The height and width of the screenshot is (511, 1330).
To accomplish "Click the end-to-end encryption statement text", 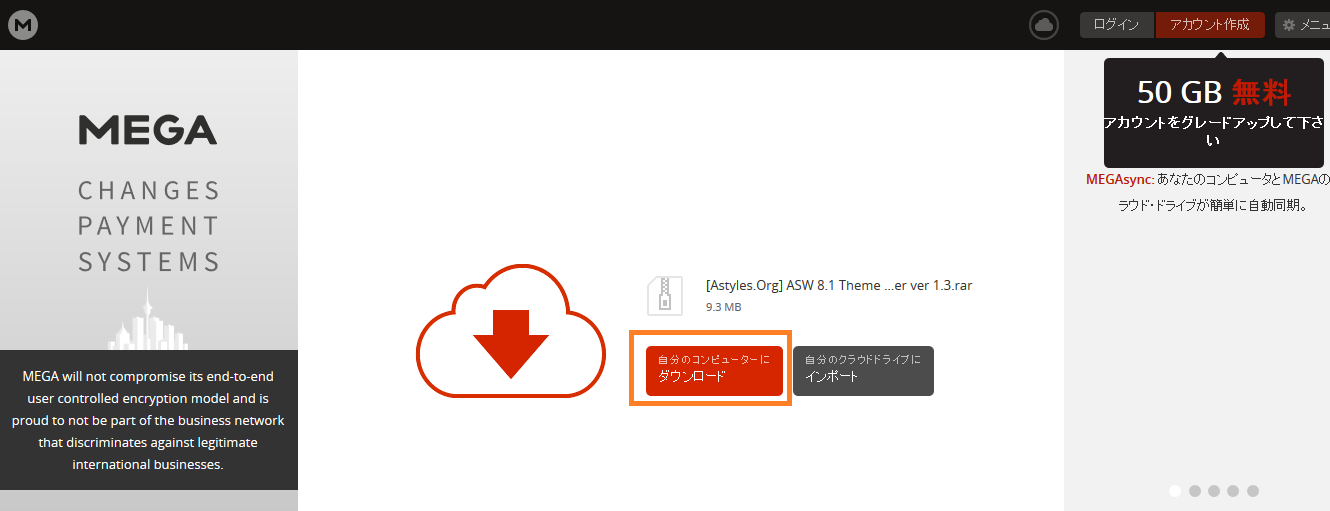I will point(149,420).
